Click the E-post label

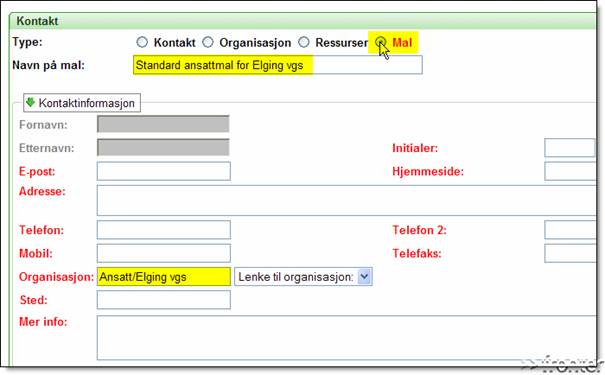click(37, 171)
